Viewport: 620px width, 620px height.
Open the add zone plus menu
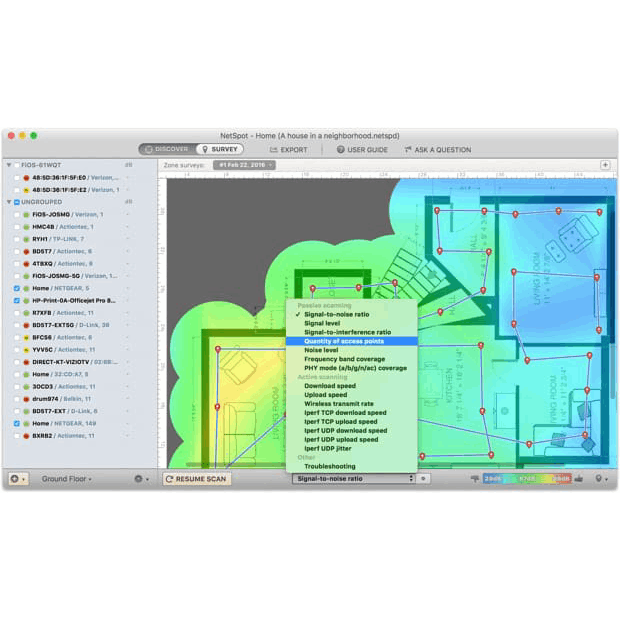point(18,479)
